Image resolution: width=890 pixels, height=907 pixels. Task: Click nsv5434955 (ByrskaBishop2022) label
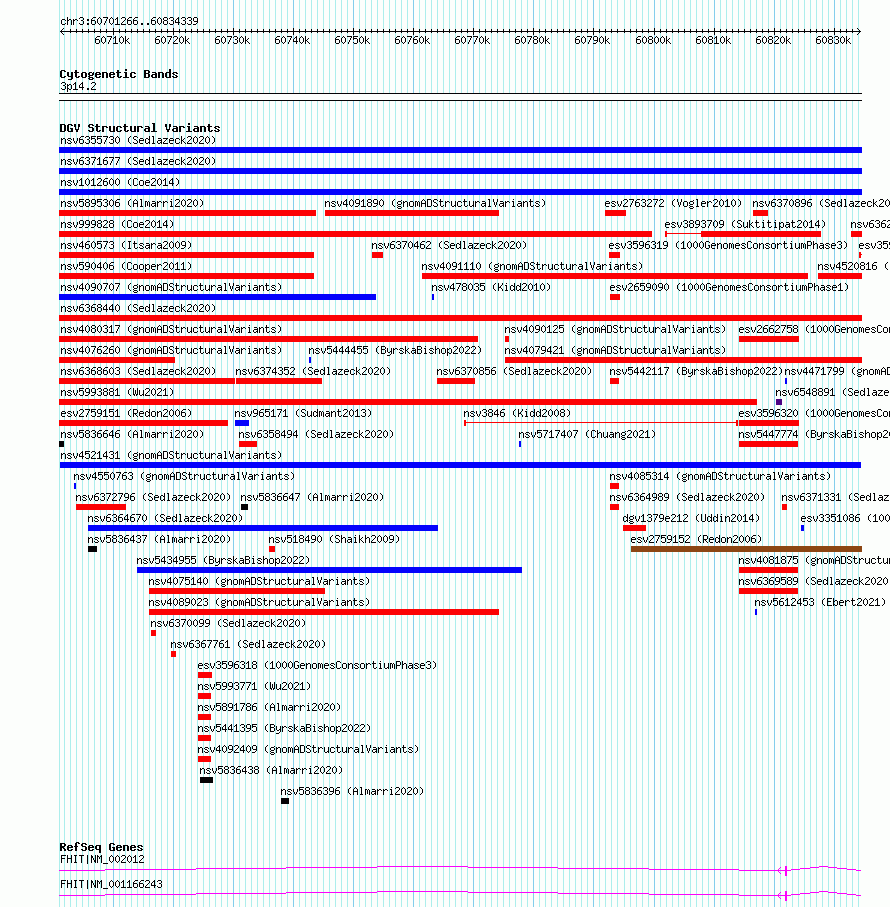pos(223,561)
